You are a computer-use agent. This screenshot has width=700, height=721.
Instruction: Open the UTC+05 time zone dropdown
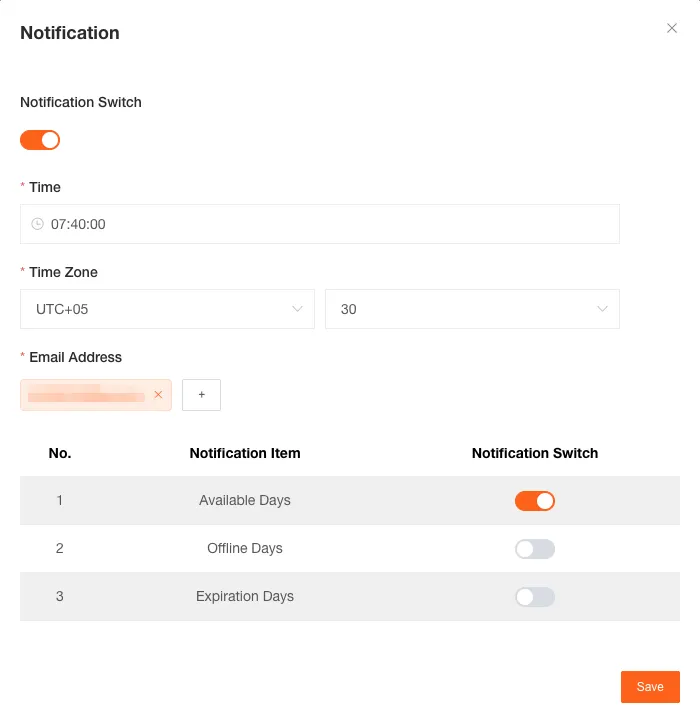tap(160, 309)
